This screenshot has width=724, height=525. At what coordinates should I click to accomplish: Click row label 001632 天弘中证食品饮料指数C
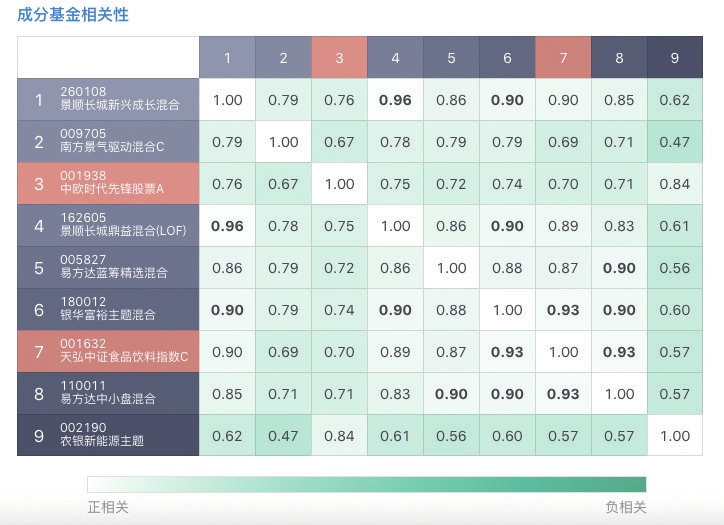108,351
